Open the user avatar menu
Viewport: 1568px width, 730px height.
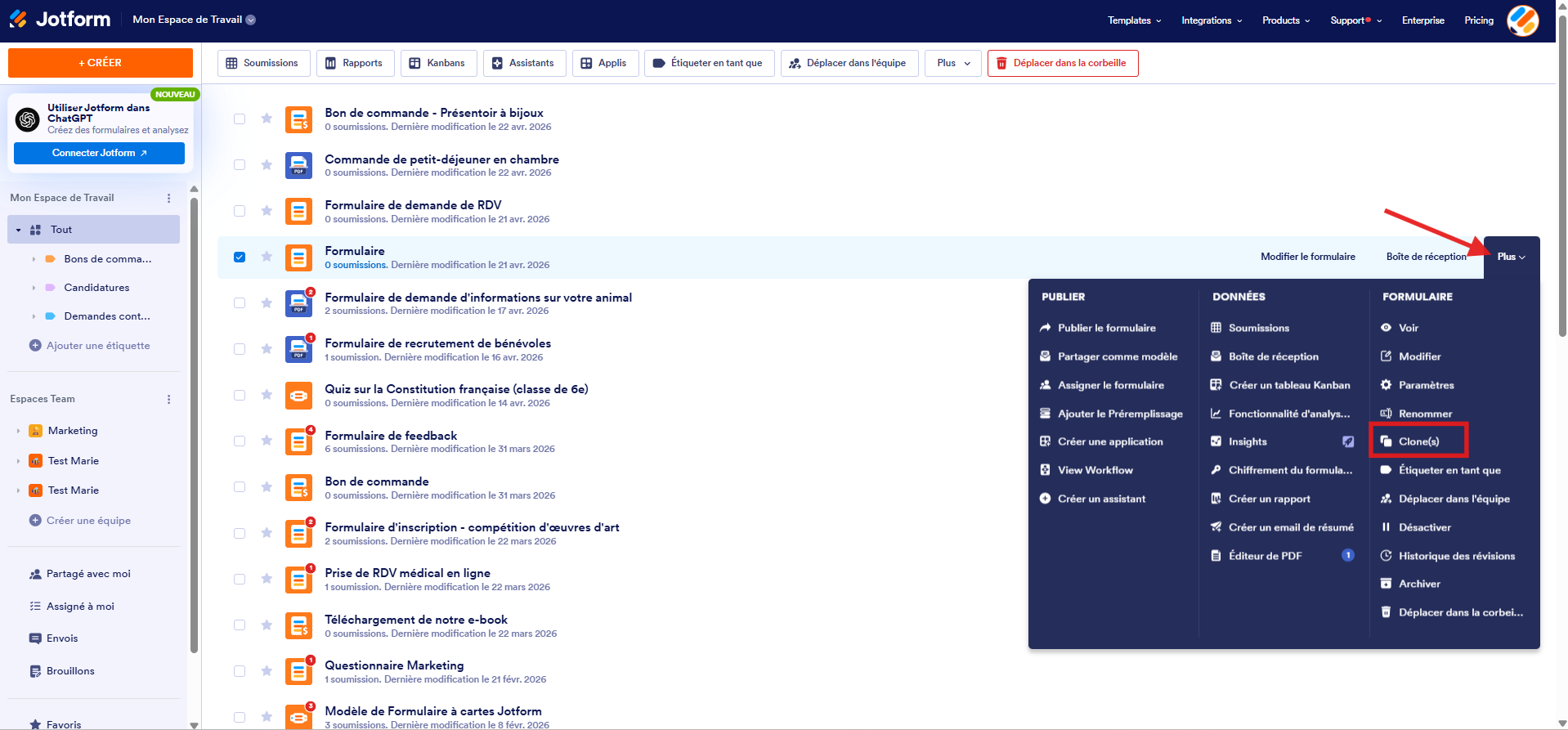point(1523,20)
